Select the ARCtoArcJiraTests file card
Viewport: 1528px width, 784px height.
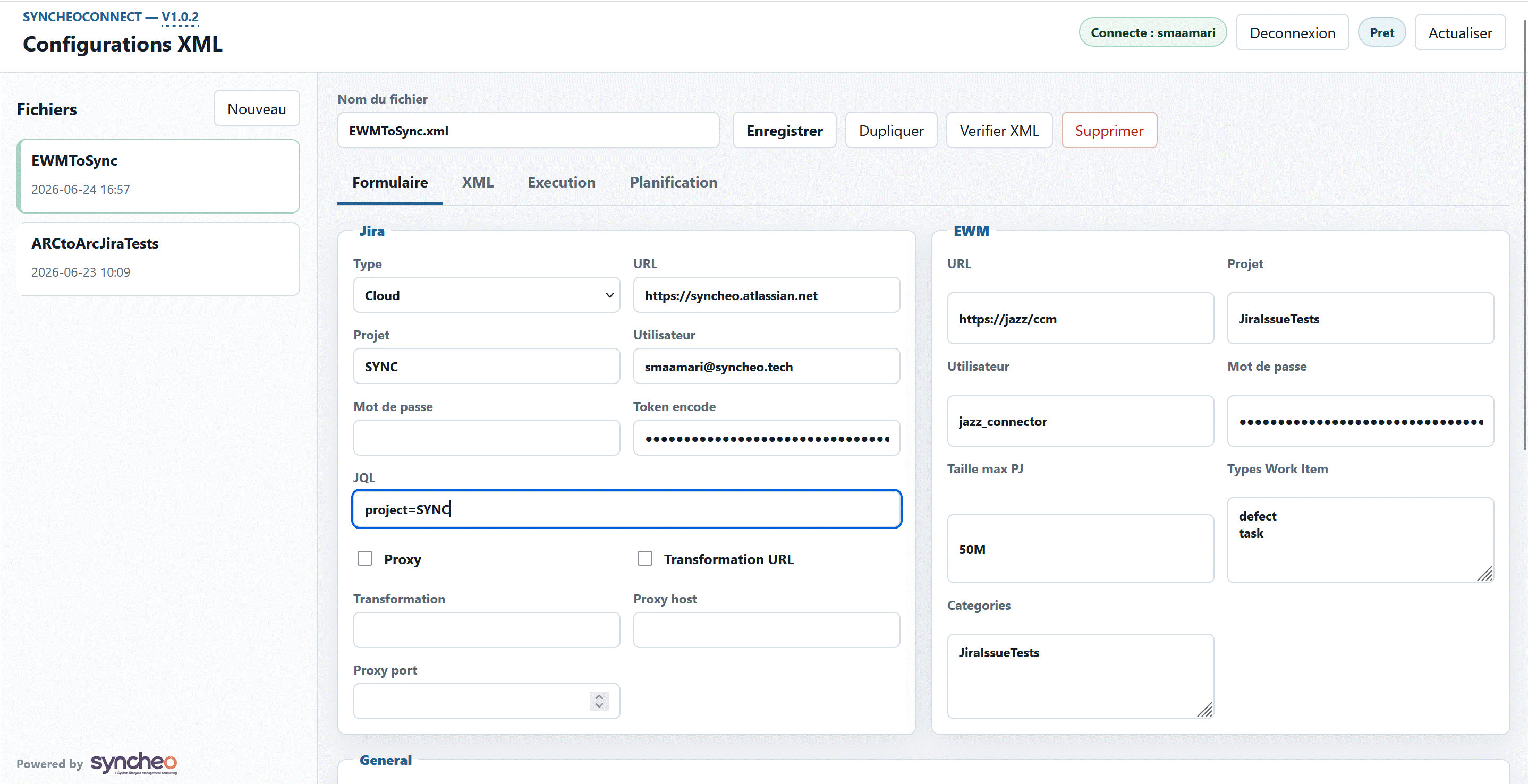(158, 259)
